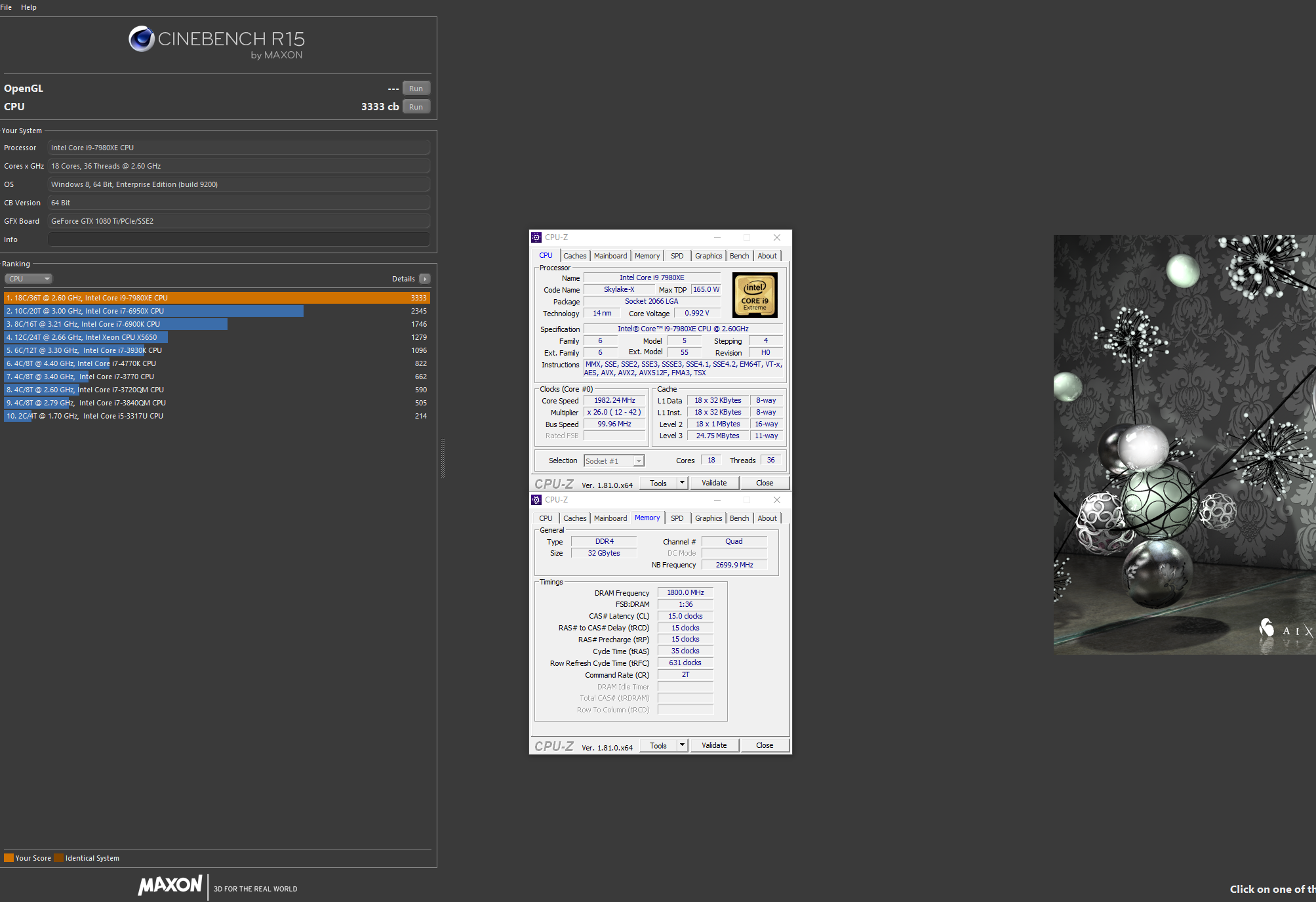Open Mainboard tab in upper CPU-Z
The width and height of the screenshot is (1316, 902).
[x=610, y=256]
